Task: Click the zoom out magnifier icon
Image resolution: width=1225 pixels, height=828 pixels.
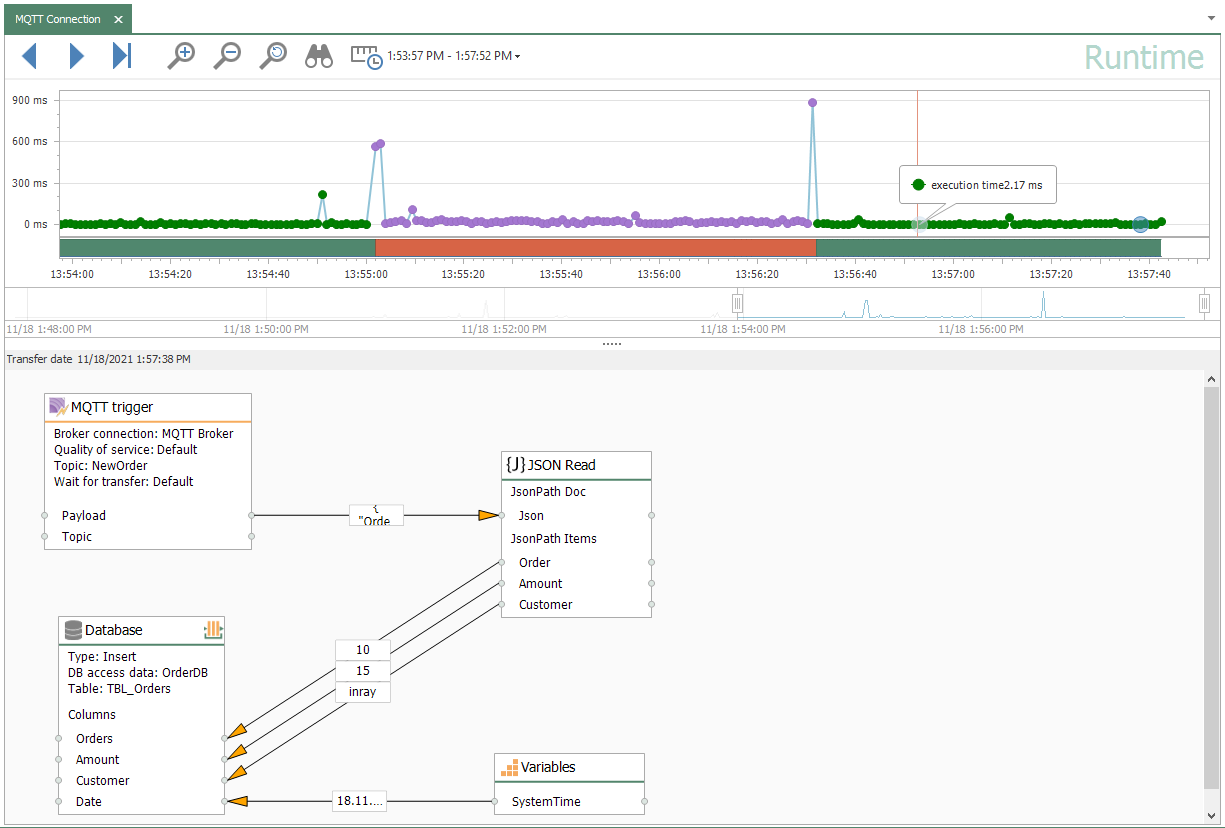Action: coord(227,56)
